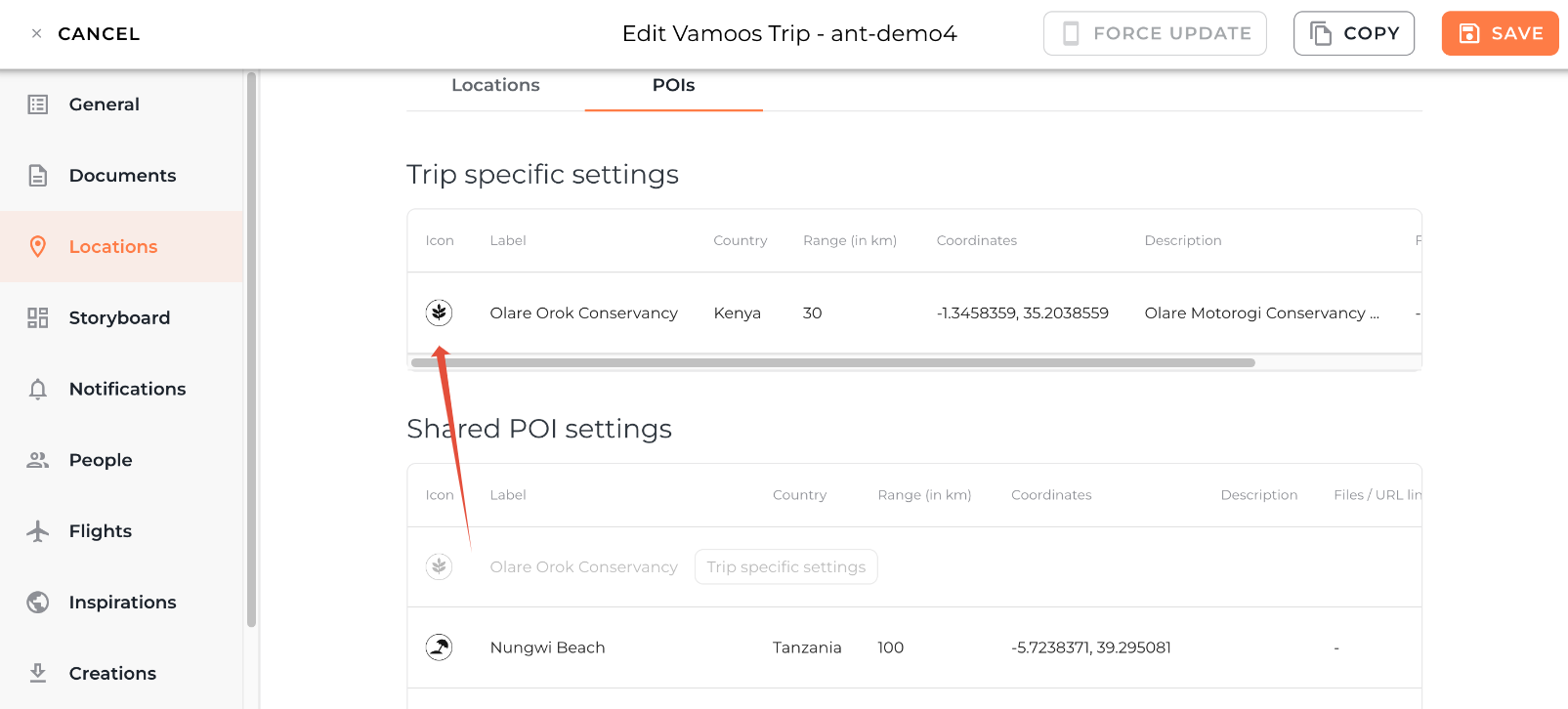Click the People group icon
Screen dimensions: 1568x709
38,460
